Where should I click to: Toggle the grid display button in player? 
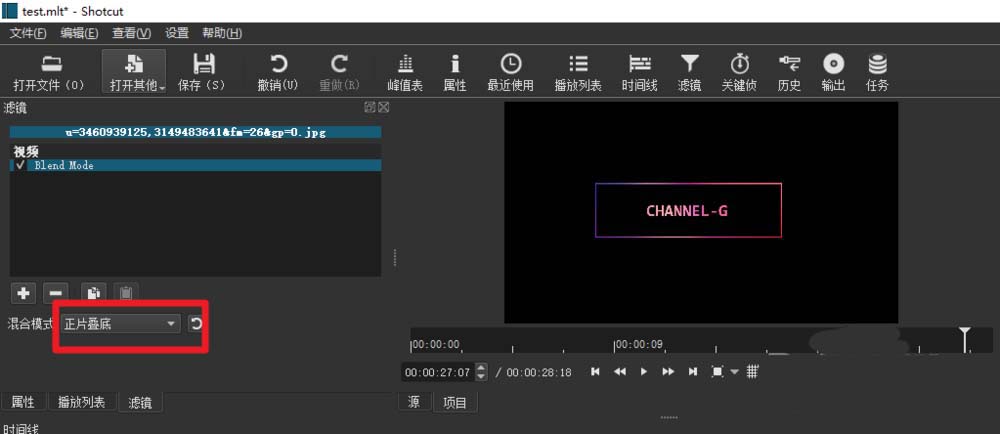click(753, 371)
